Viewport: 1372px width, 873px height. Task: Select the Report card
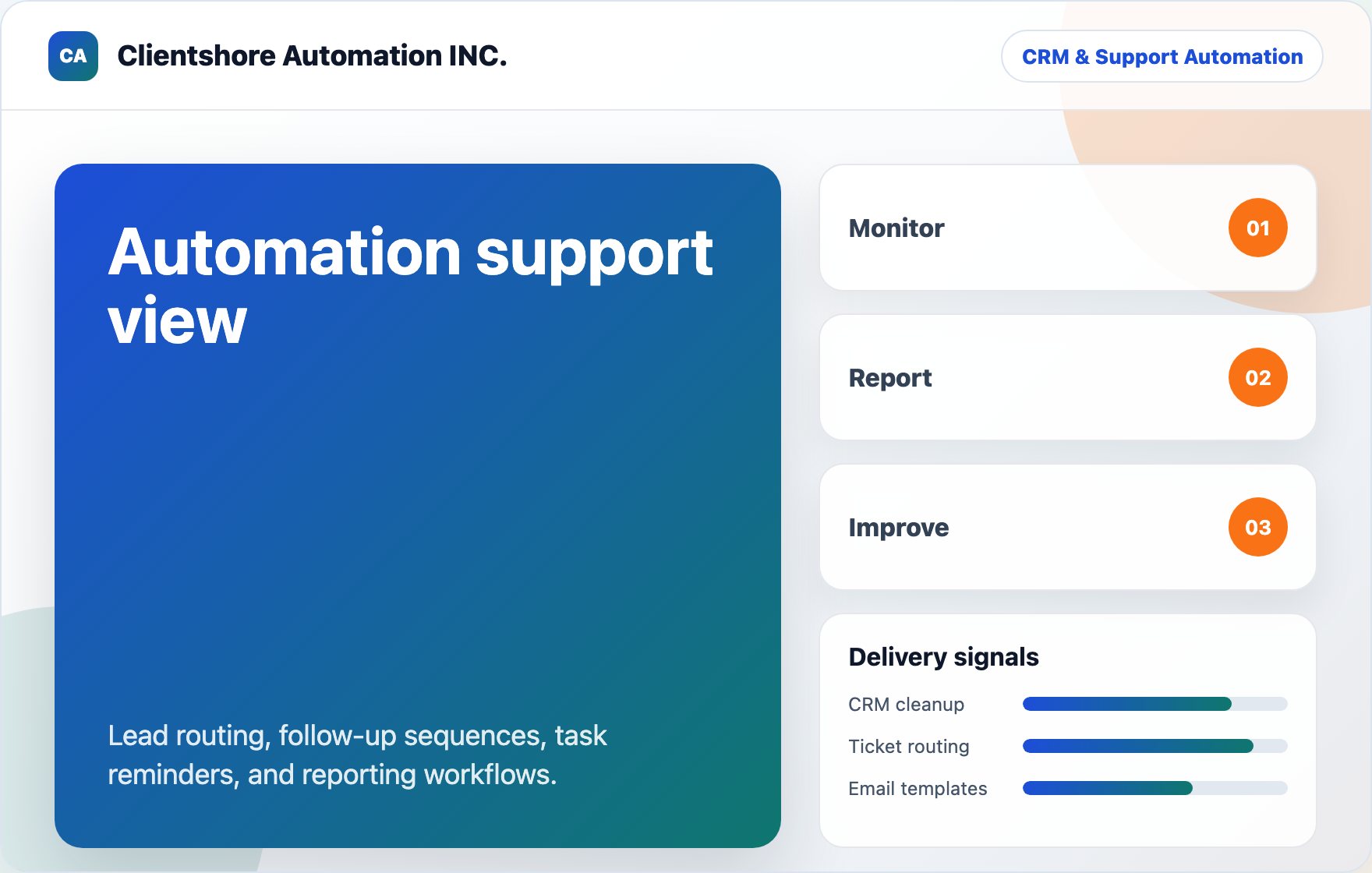point(1068,377)
